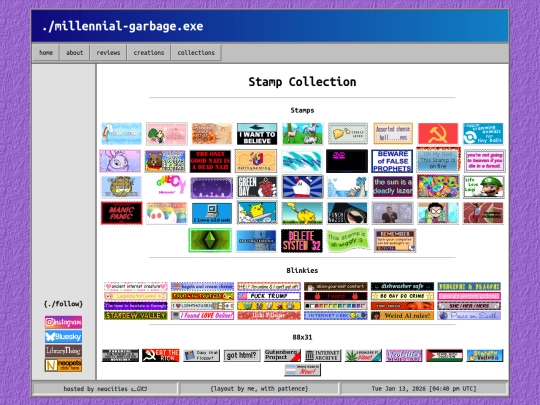Click the pink bunny stamp

(120, 161)
